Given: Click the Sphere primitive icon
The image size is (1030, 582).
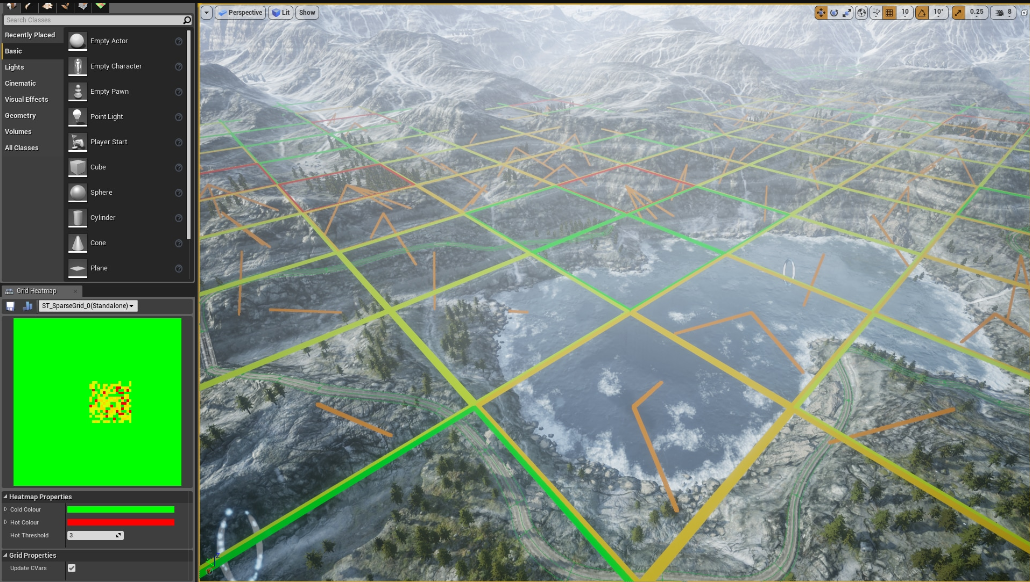Looking at the screenshot, I should point(78,192).
